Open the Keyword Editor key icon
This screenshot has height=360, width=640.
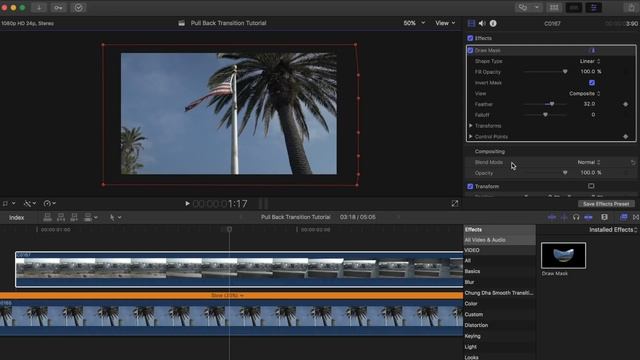point(58,7)
